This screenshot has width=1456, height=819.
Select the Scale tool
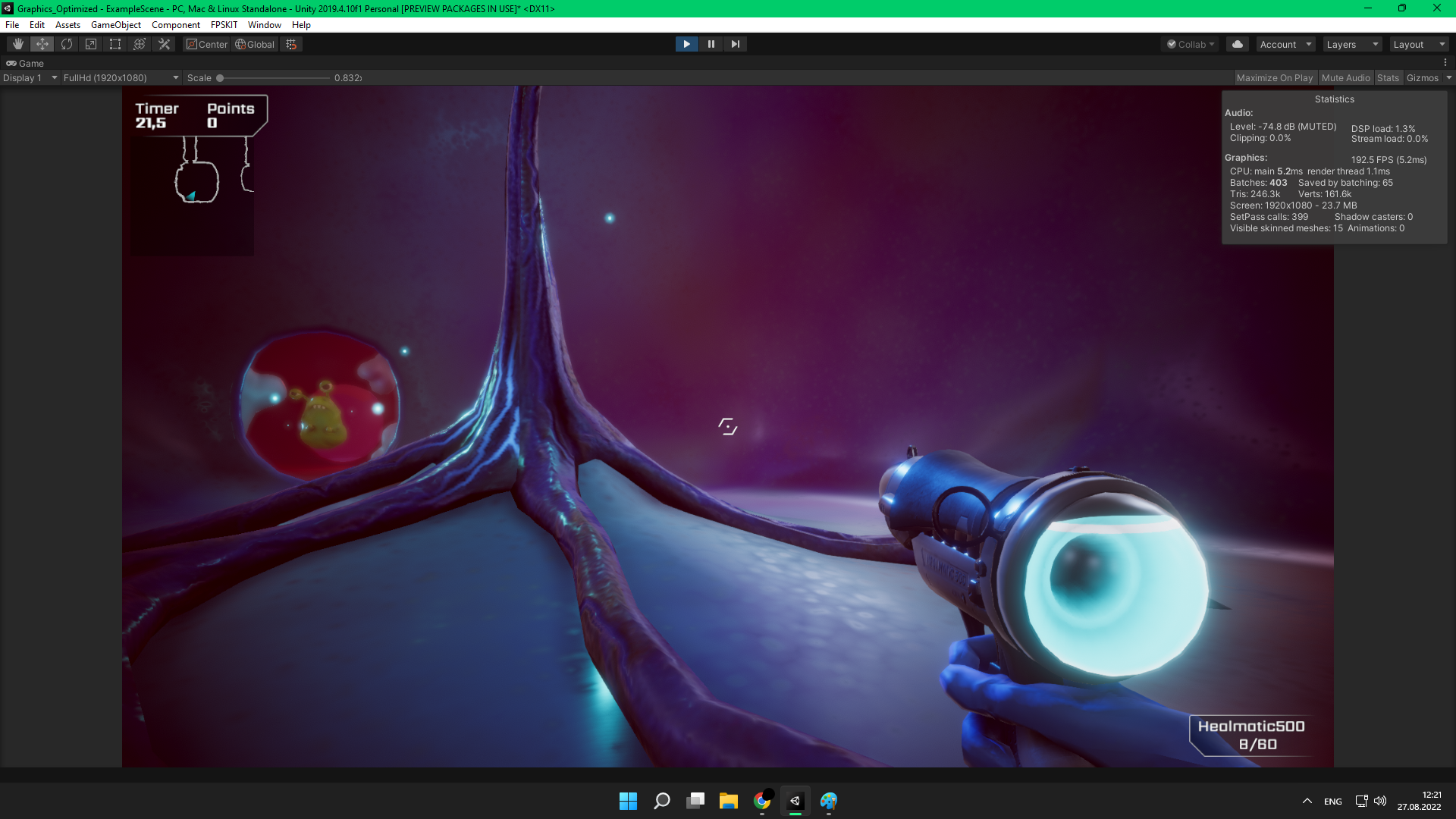pos(91,44)
